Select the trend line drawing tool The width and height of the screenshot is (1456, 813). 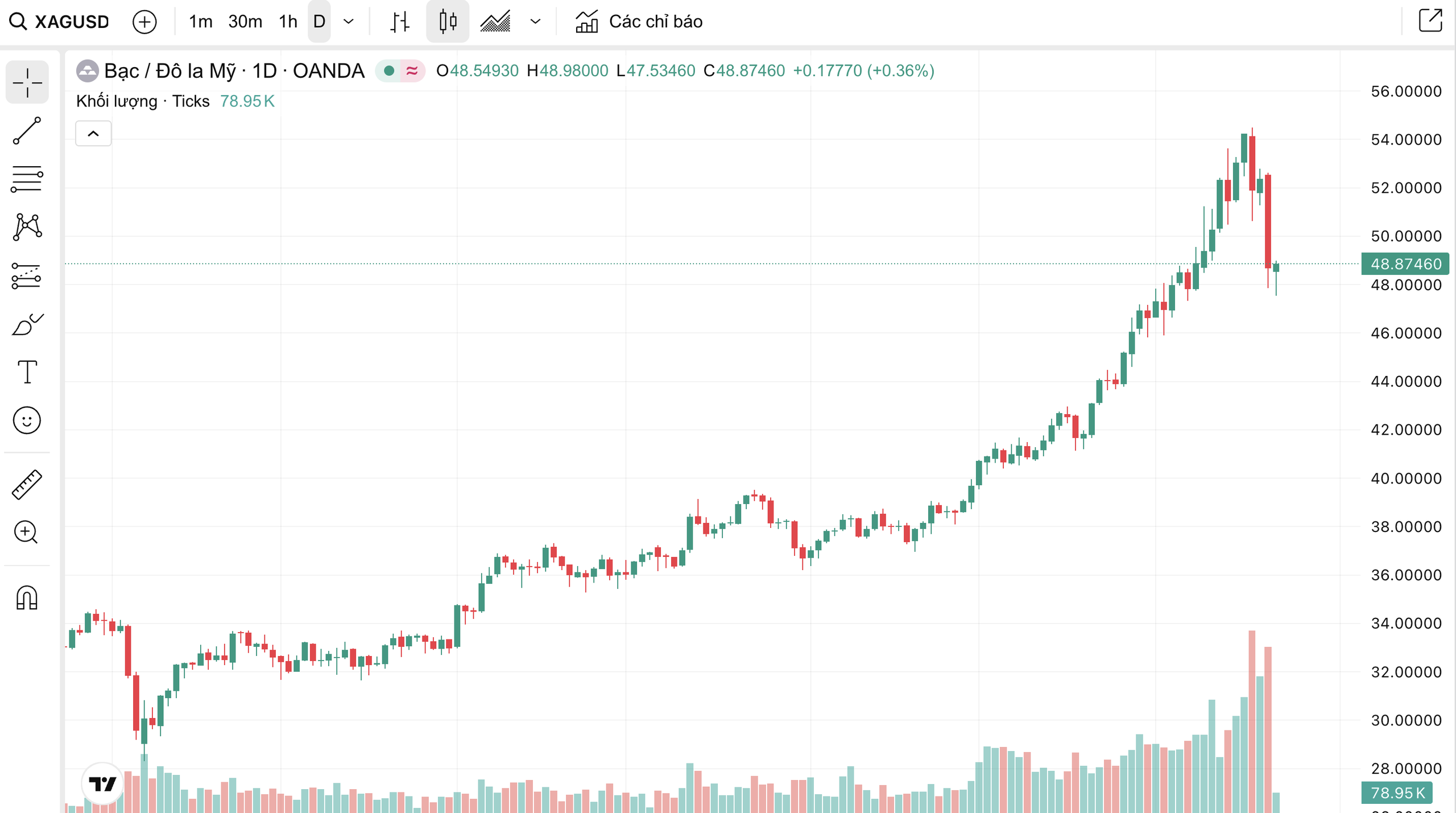click(x=27, y=131)
